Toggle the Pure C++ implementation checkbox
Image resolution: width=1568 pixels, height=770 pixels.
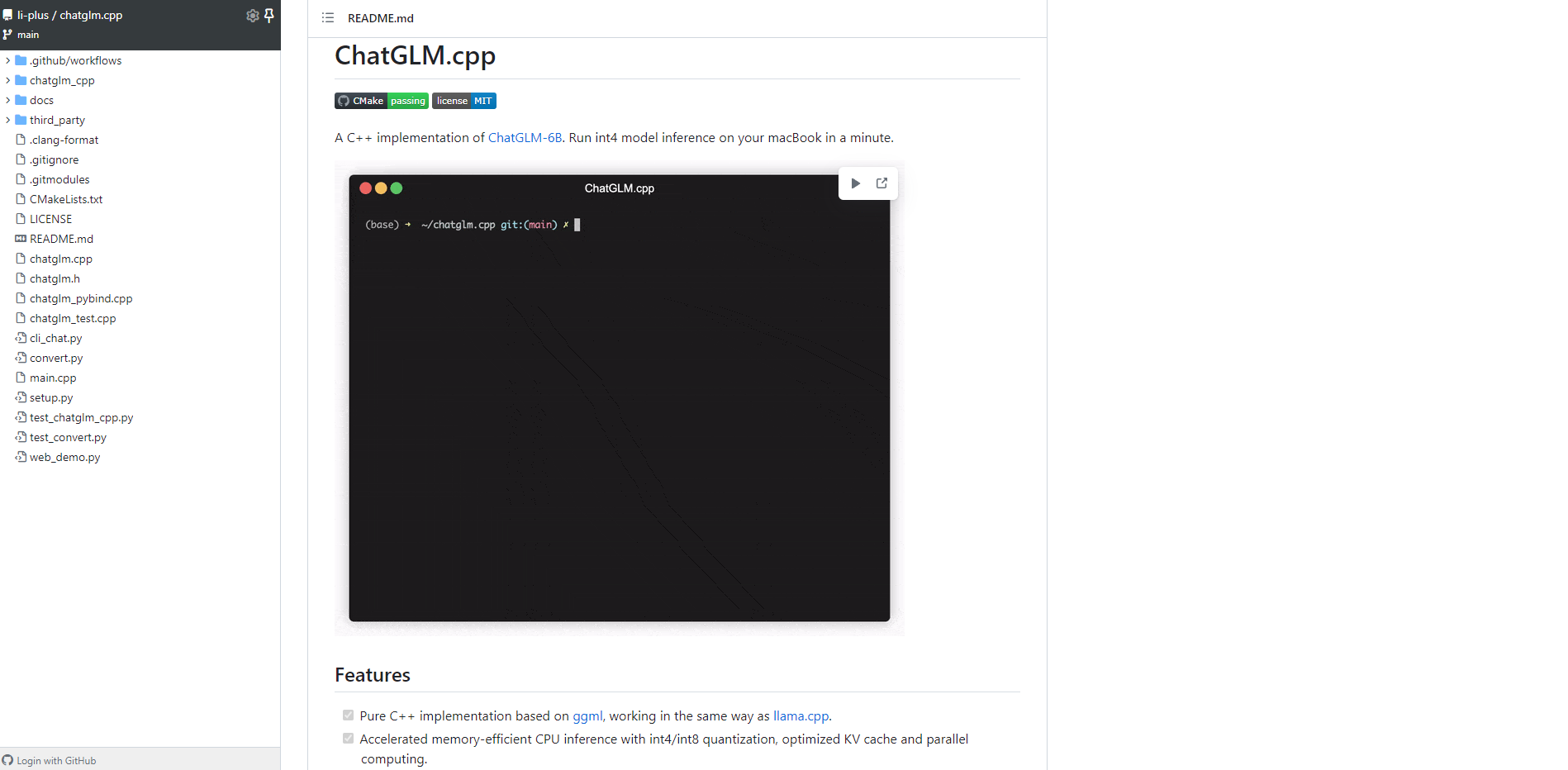(348, 715)
